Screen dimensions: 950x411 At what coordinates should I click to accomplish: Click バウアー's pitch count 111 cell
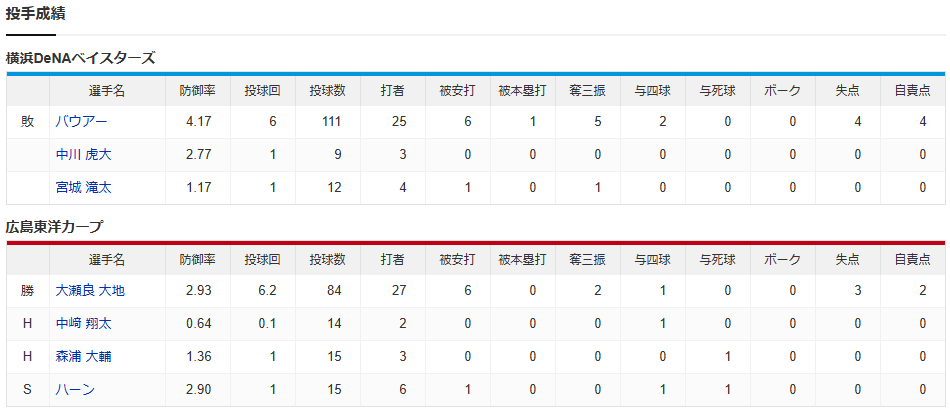(331, 122)
